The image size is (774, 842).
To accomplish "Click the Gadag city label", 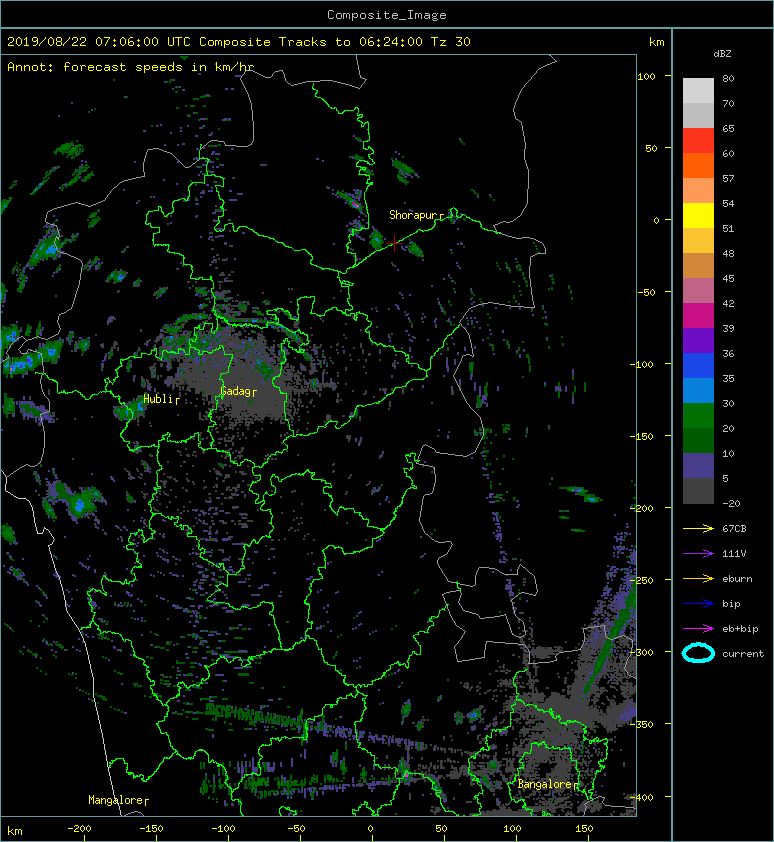I will (235, 391).
